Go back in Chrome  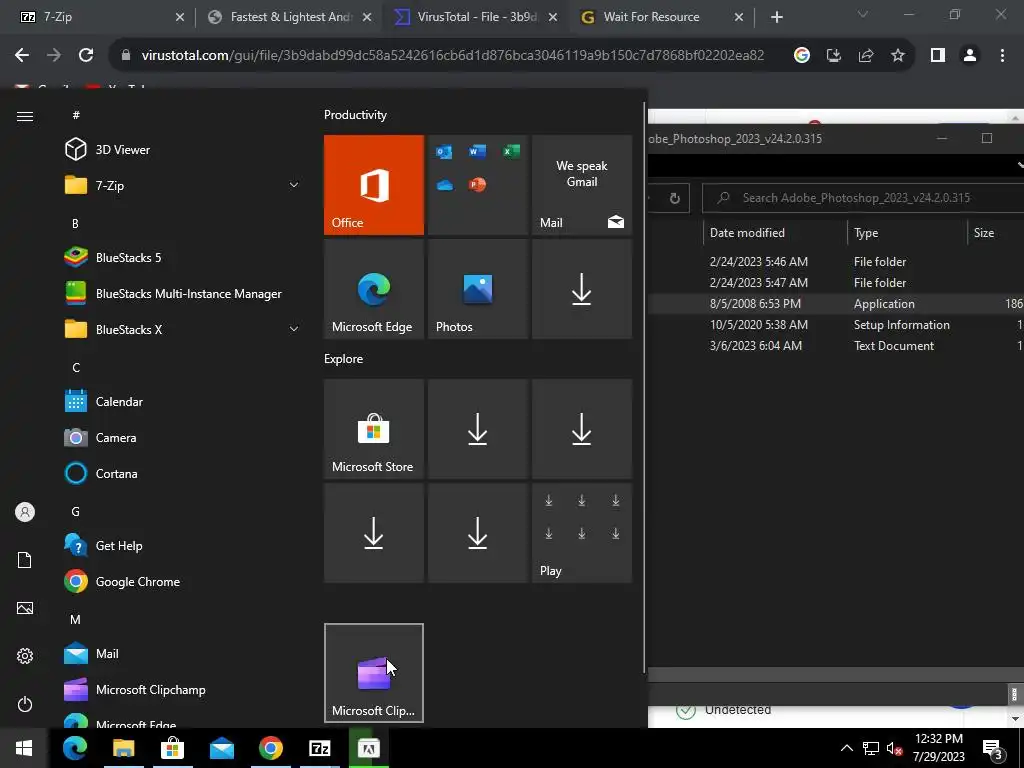(22, 56)
